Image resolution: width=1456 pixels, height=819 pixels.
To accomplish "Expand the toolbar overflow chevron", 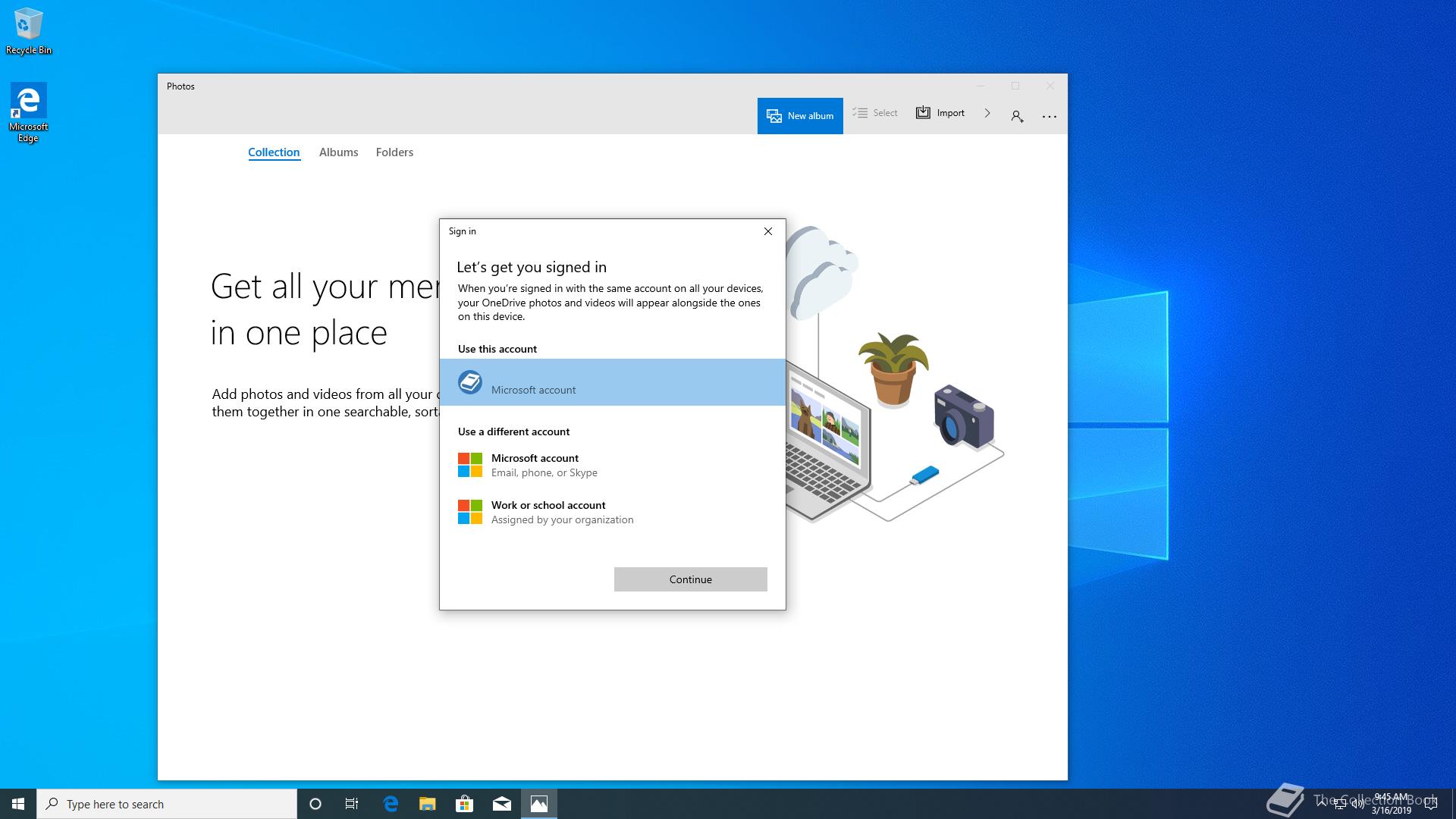I will pos(987,113).
